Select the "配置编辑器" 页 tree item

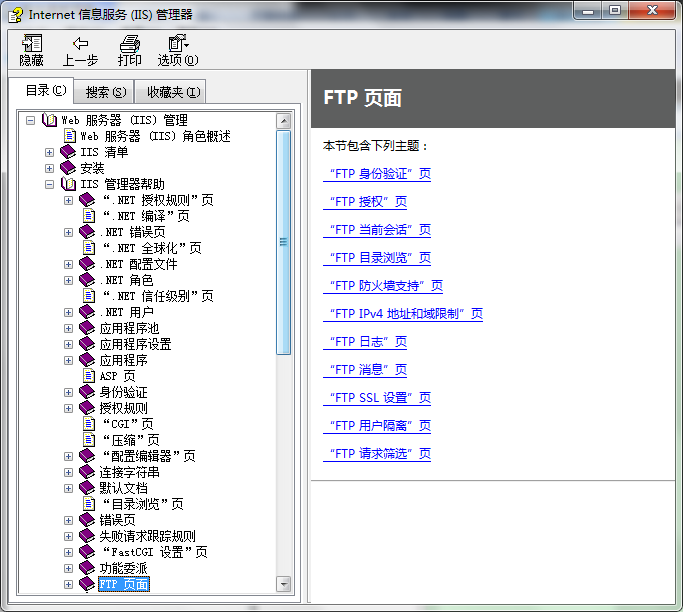[149, 456]
